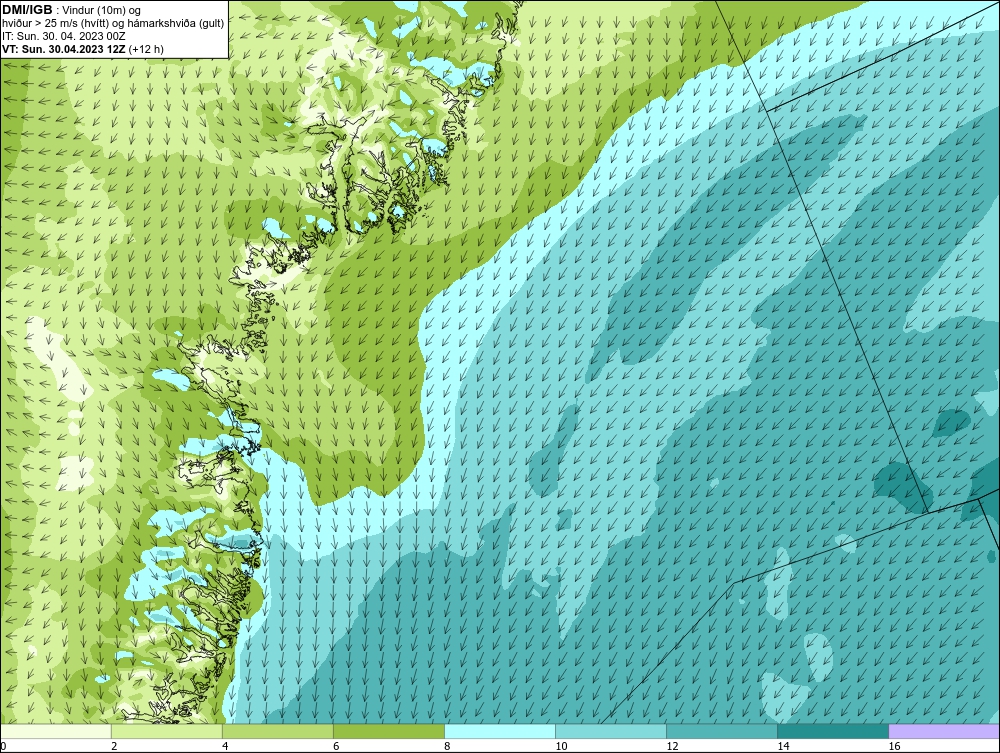Click the 4–6 m/s green legend swatch
Screen dimensions: 1000x753
click(x=277, y=731)
